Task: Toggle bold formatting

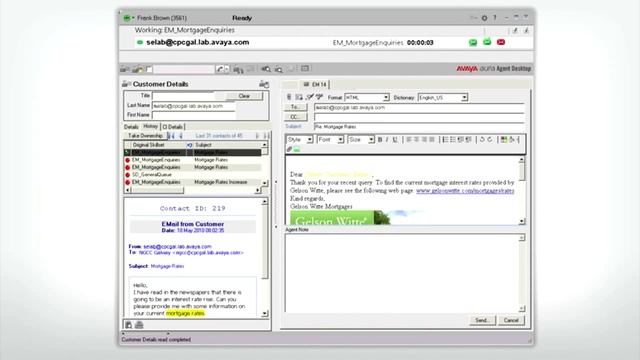Action: [380, 140]
